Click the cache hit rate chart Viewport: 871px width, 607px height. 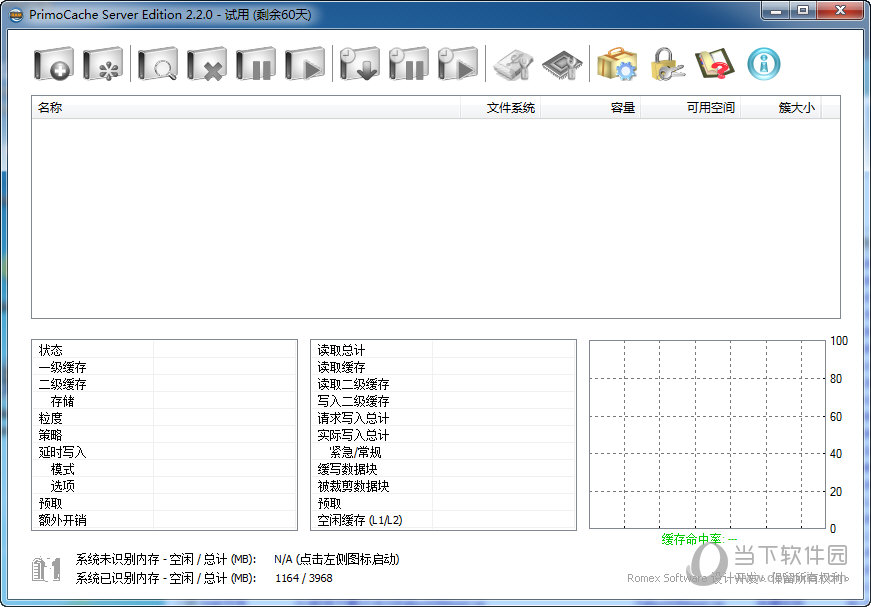(x=707, y=434)
